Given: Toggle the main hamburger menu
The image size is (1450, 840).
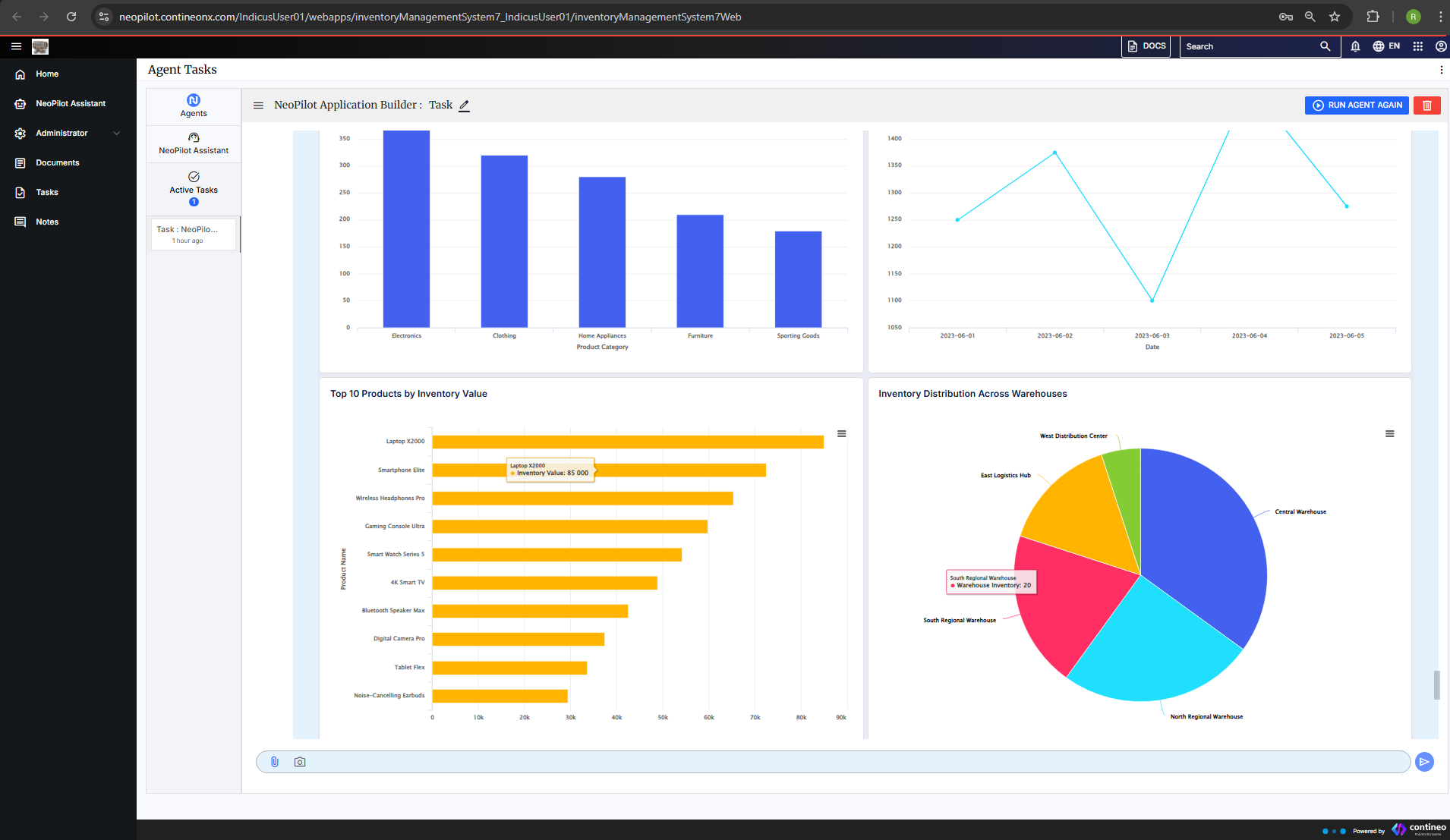Looking at the screenshot, I should coord(16,46).
